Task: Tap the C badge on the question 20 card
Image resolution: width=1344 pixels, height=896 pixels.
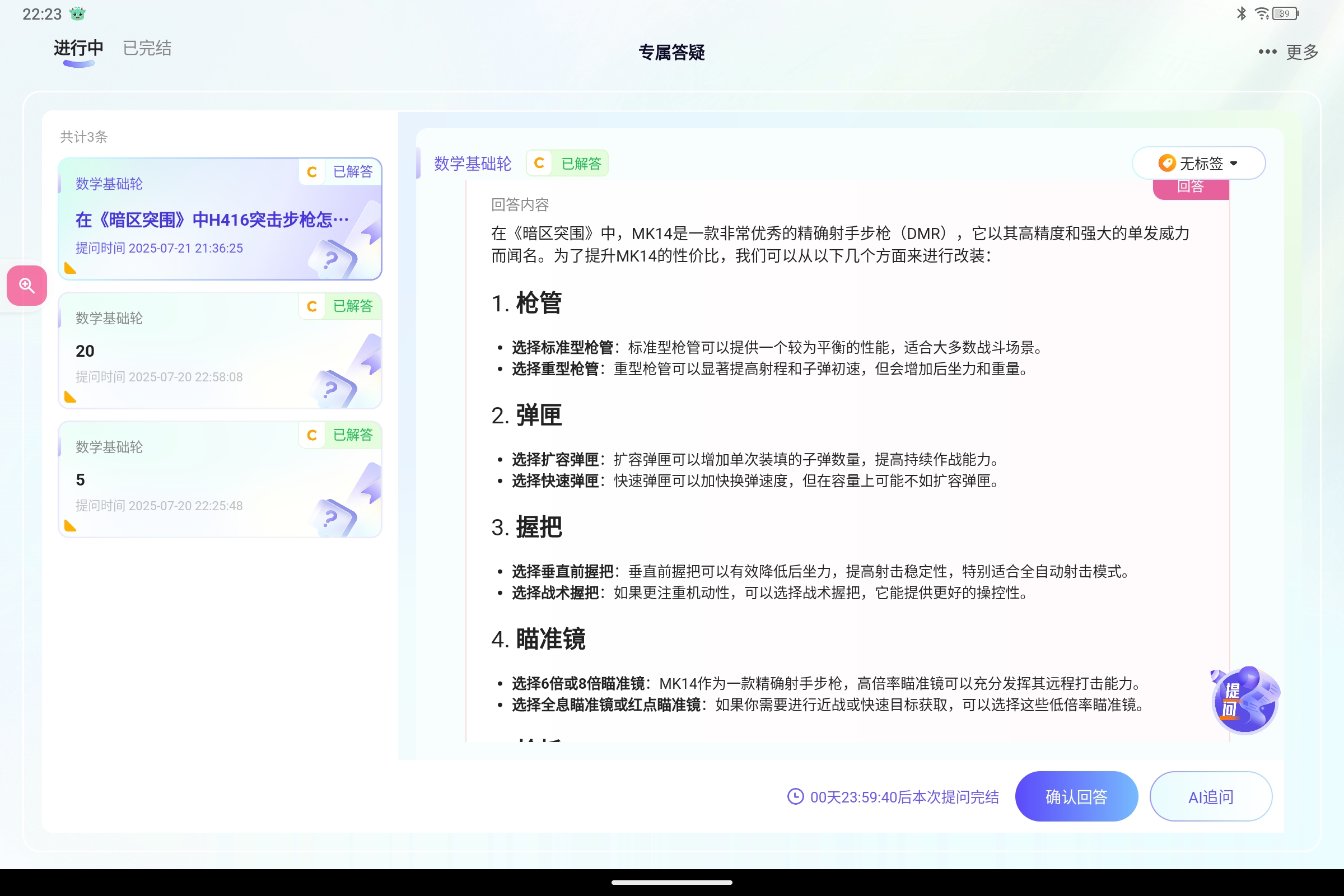Action: point(312,306)
